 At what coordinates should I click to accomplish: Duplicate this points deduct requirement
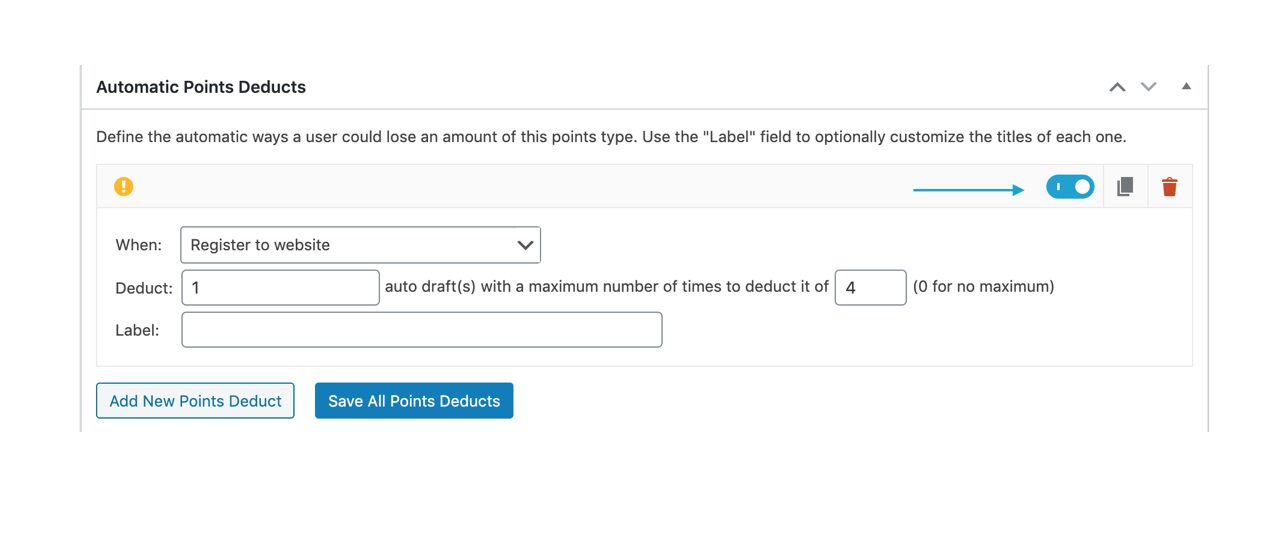1125,187
